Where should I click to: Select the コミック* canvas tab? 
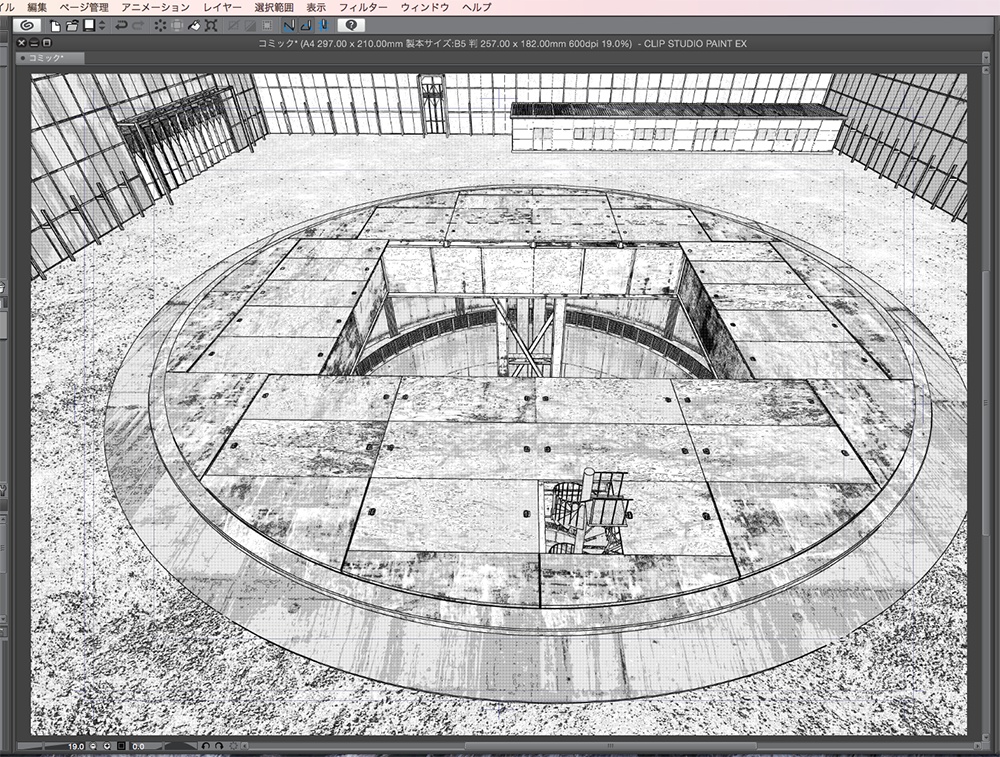pyautogui.click(x=50, y=58)
